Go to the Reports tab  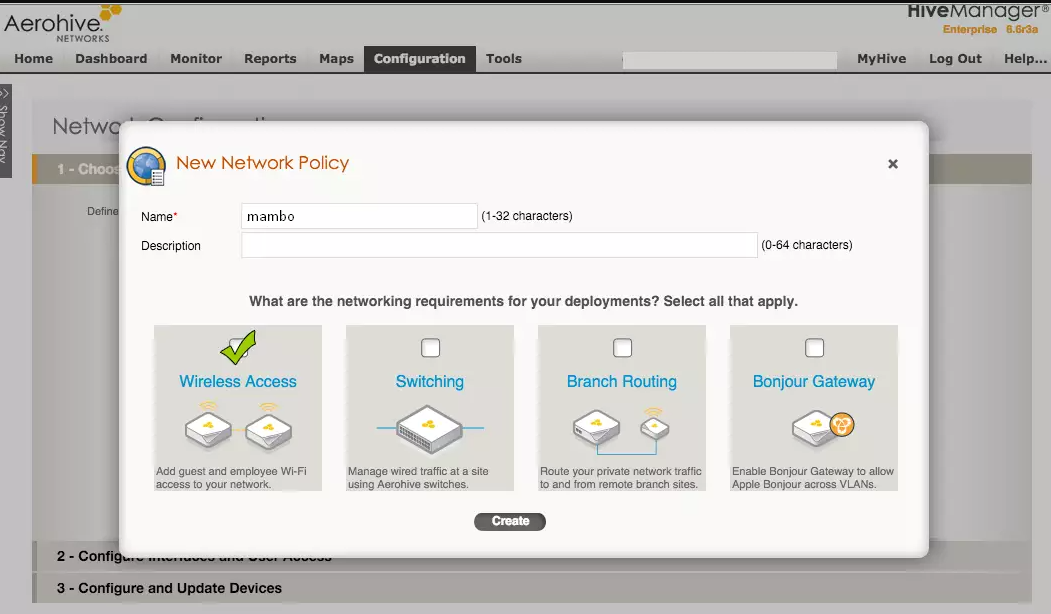click(270, 58)
